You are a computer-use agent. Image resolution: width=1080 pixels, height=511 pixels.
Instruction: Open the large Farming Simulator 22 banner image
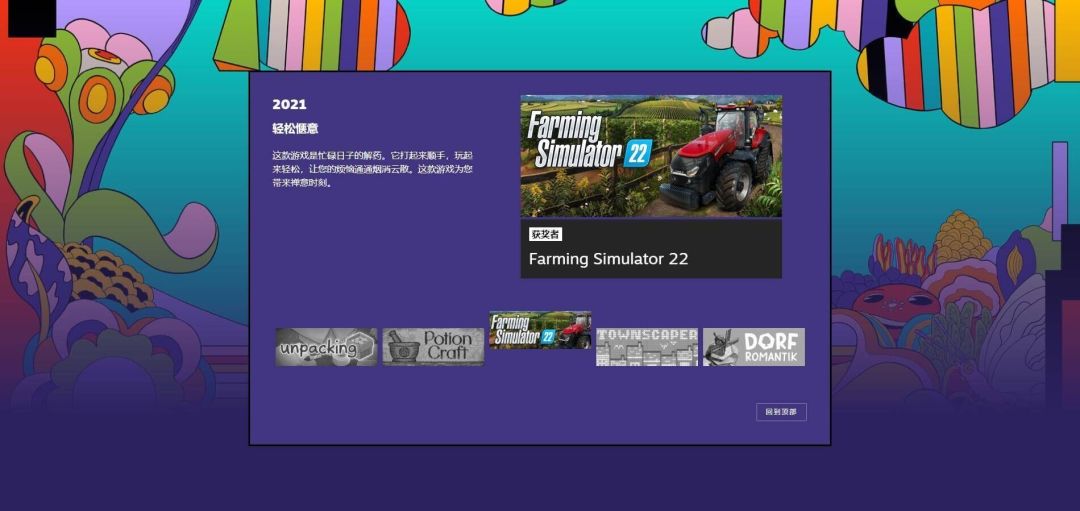point(651,156)
